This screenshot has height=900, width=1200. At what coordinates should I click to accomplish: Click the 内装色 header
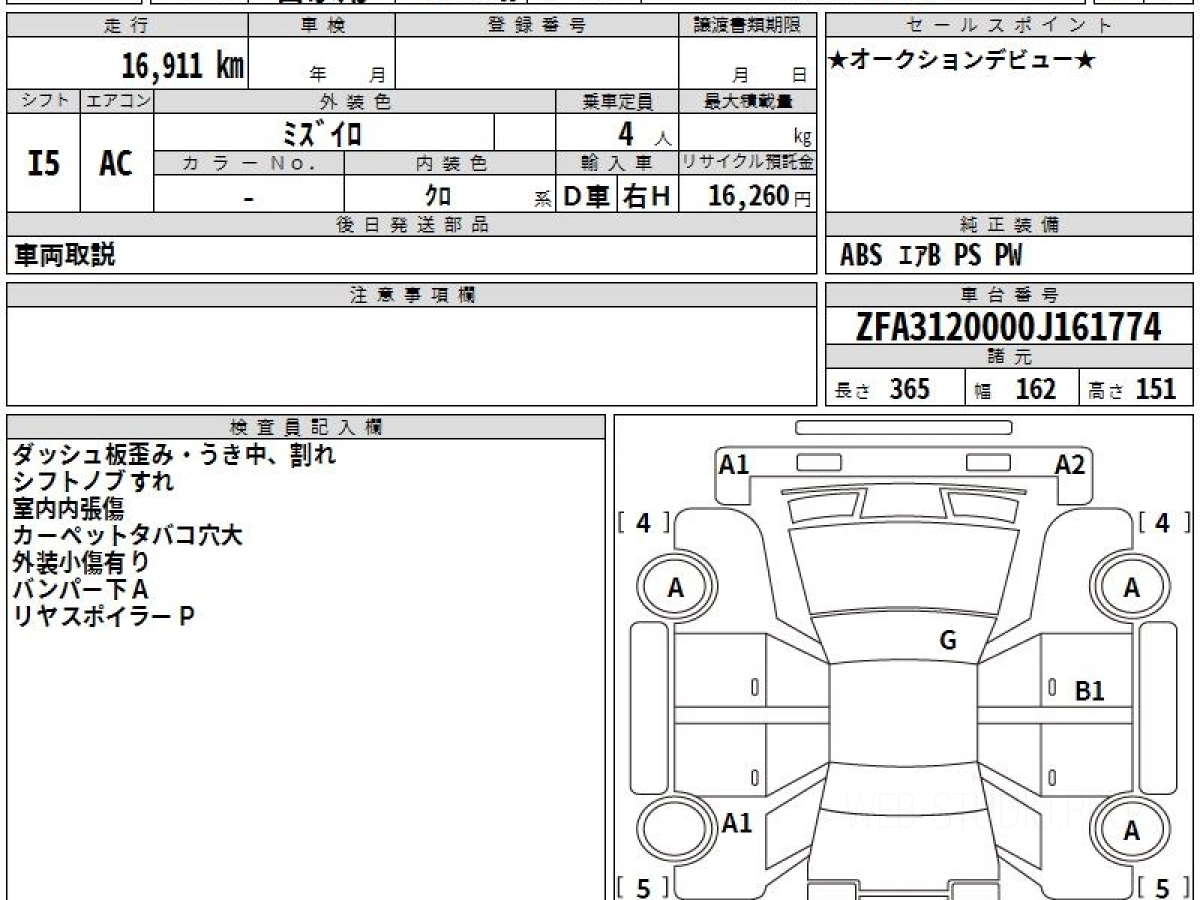450,163
